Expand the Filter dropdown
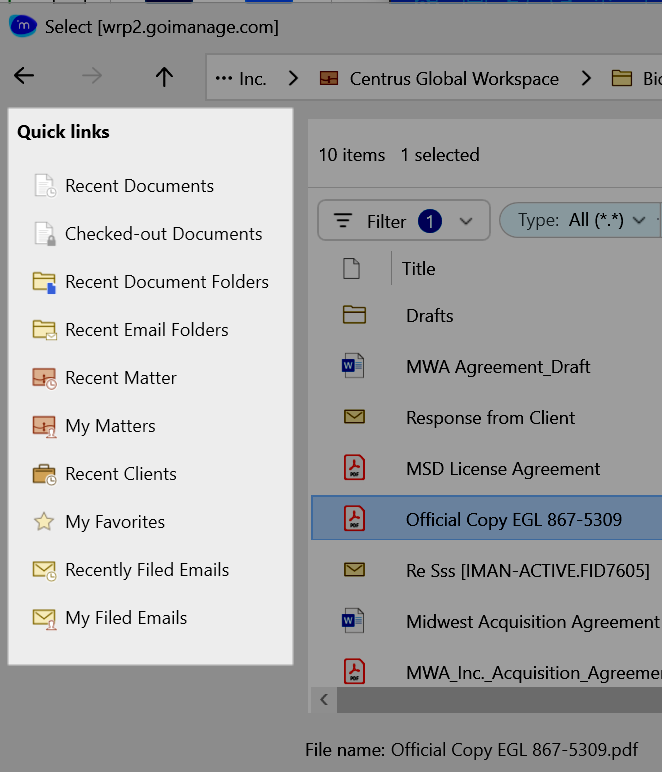Screen dimensions: 662x772 pyautogui.click(x=465, y=221)
